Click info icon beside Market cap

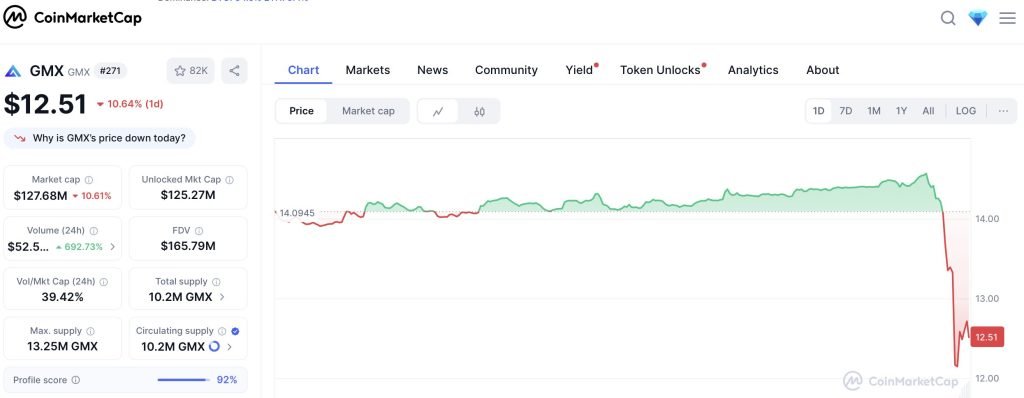point(89,180)
